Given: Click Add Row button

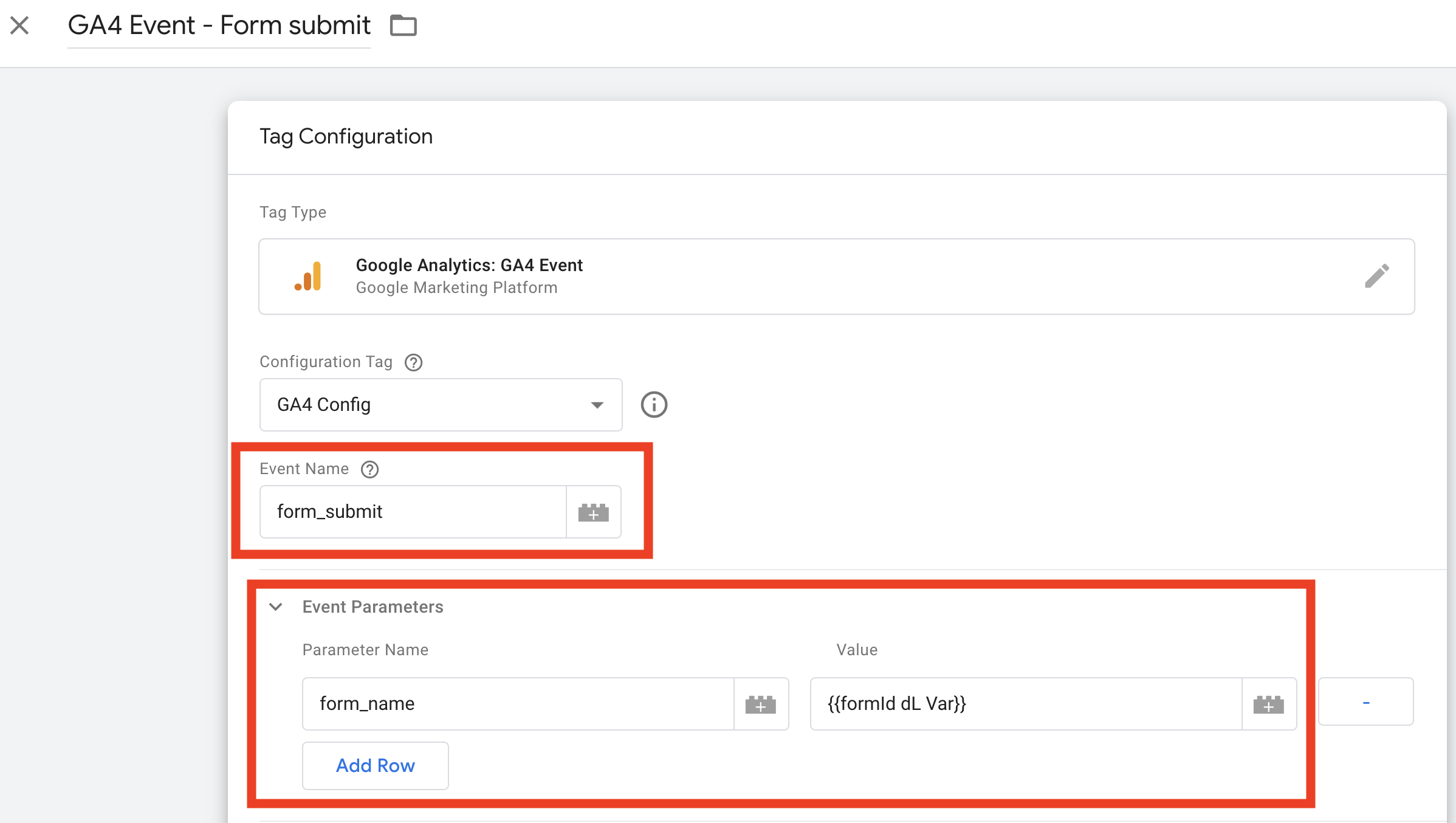Looking at the screenshot, I should 376,766.
